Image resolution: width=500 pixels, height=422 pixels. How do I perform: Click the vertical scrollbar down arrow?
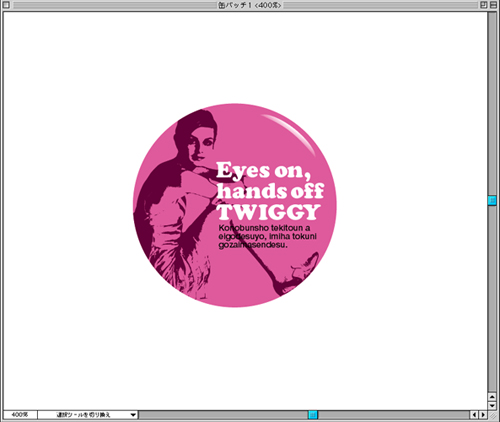coord(492,405)
